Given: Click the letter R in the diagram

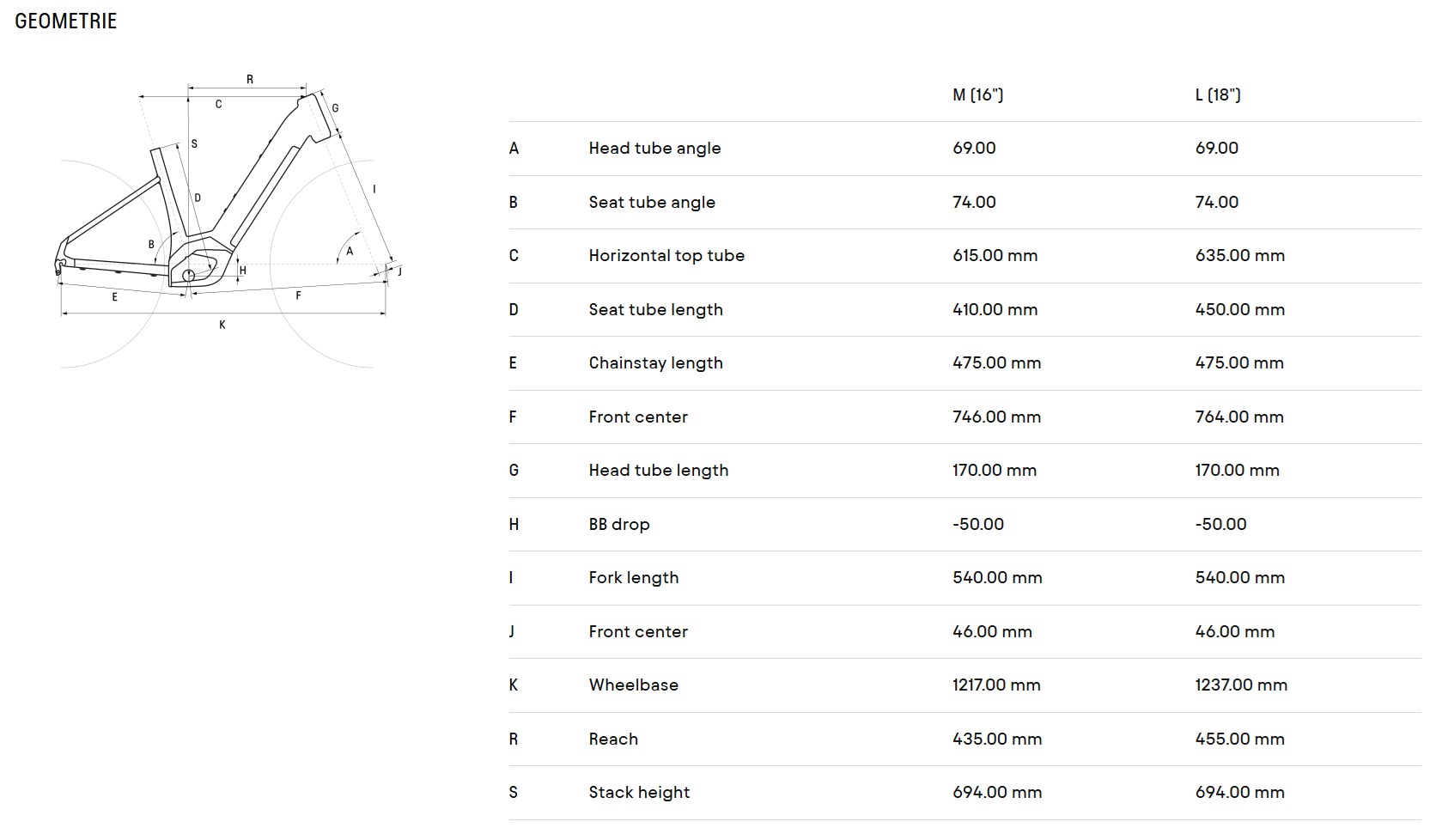Looking at the screenshot, I should tap(250, 80).
